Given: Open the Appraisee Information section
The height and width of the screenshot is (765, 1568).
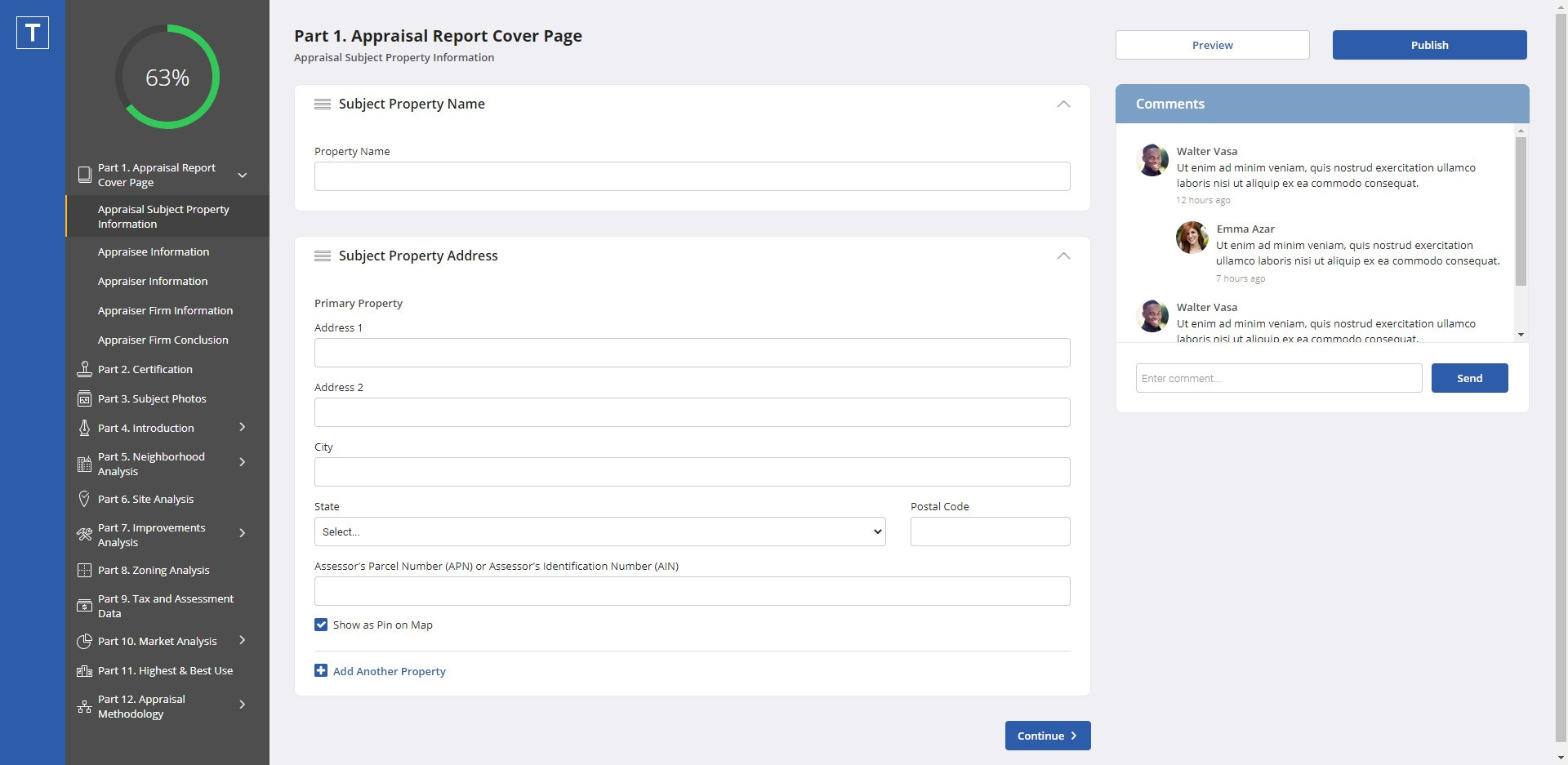Looking at the screenshot, I should tap(154, 251).
